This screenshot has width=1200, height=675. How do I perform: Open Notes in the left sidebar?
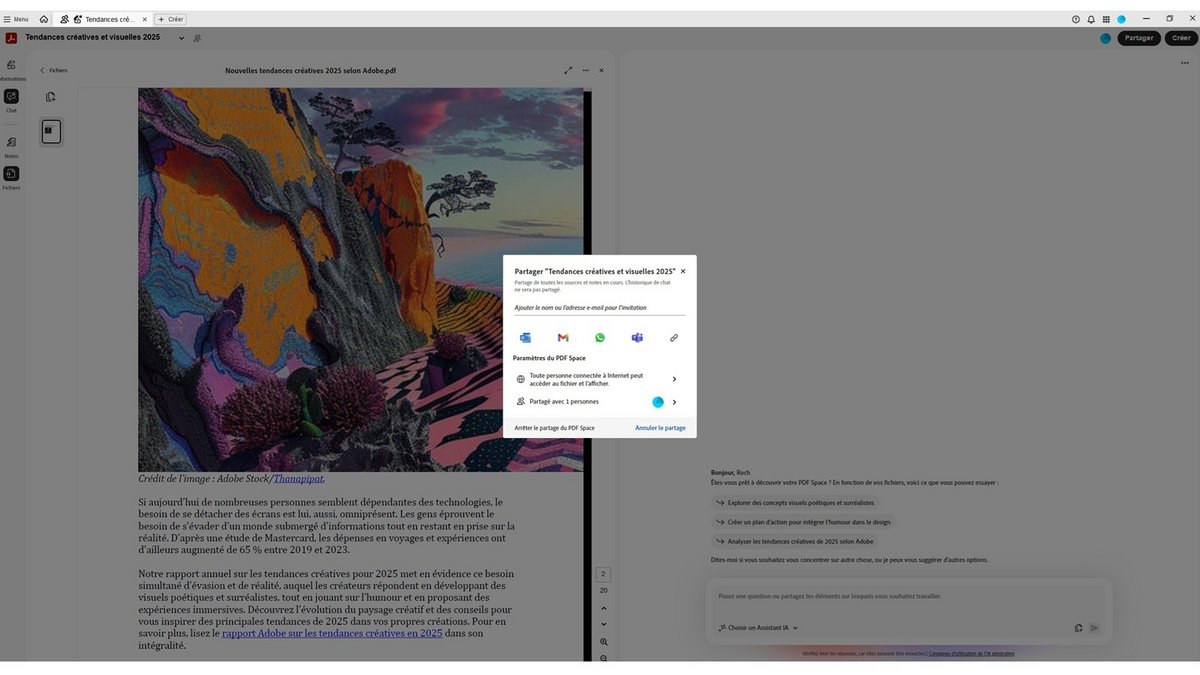11,143
